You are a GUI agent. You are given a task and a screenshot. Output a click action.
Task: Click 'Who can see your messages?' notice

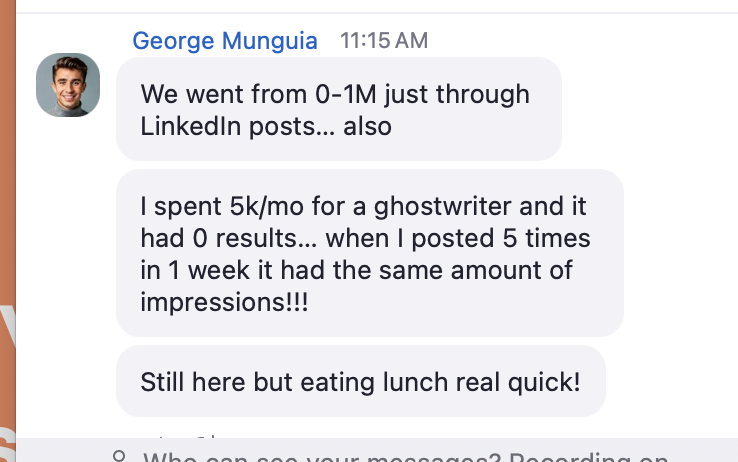[322, 458]
